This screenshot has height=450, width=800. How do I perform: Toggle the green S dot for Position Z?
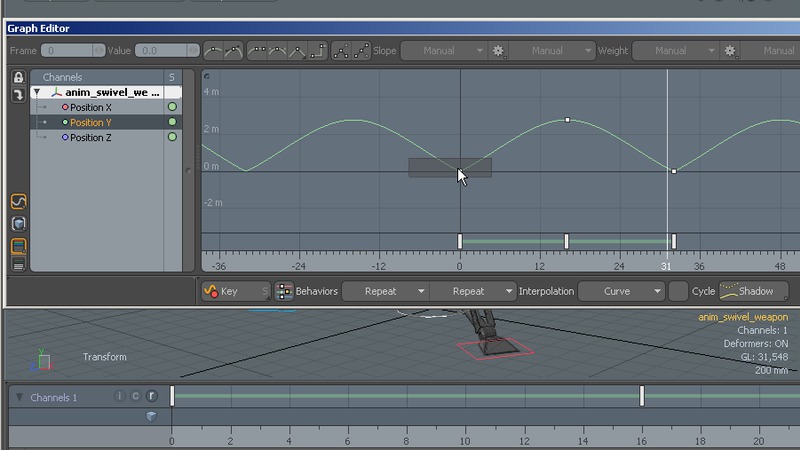pyautogui.click(x=172, y=137)
